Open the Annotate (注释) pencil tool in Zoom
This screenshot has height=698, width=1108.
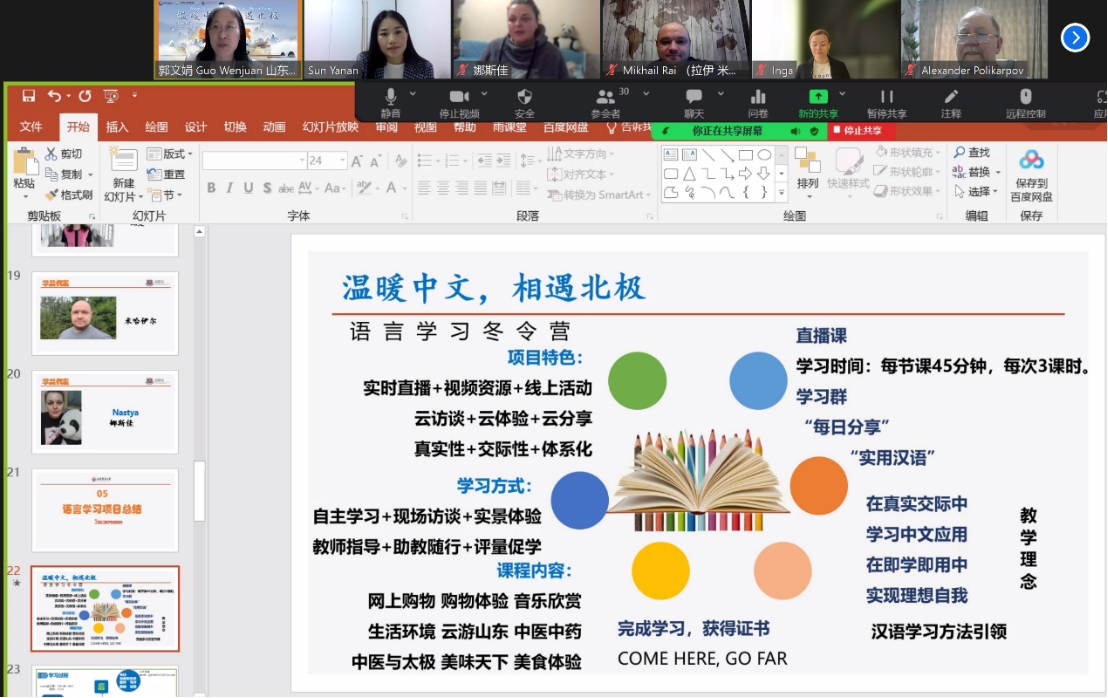click(951, 102)
